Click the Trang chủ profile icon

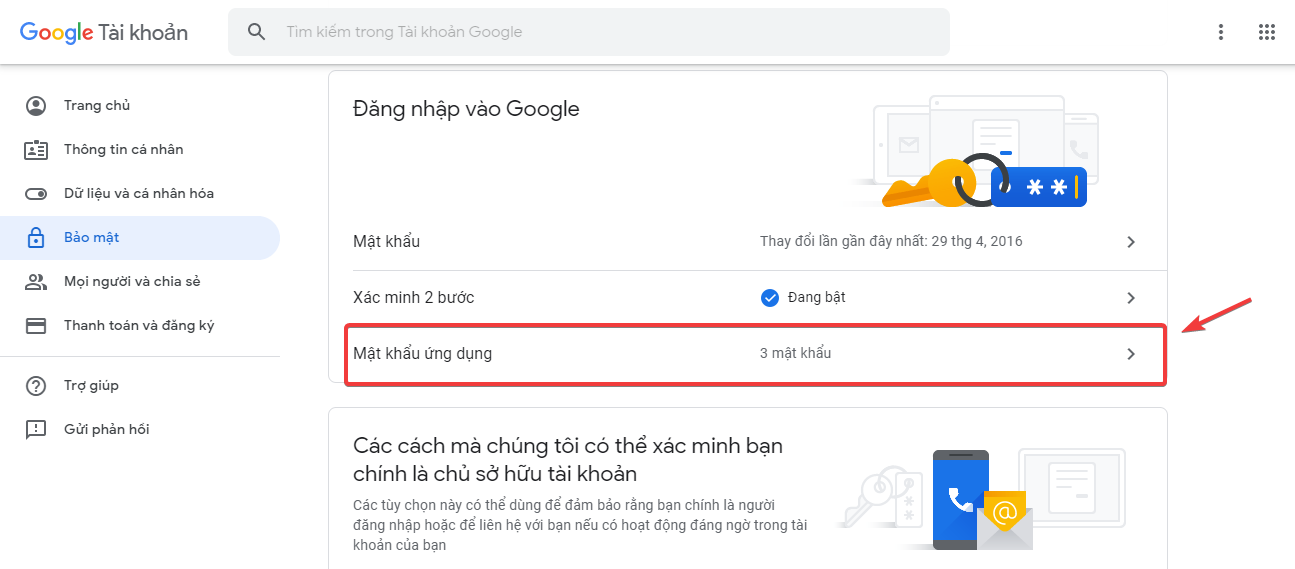36,106
